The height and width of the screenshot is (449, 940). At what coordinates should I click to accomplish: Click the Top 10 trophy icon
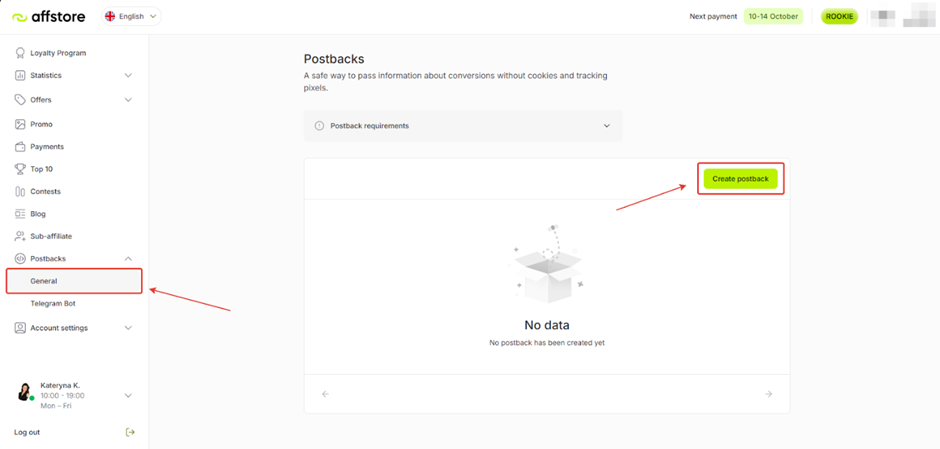(x=20, y=169)
